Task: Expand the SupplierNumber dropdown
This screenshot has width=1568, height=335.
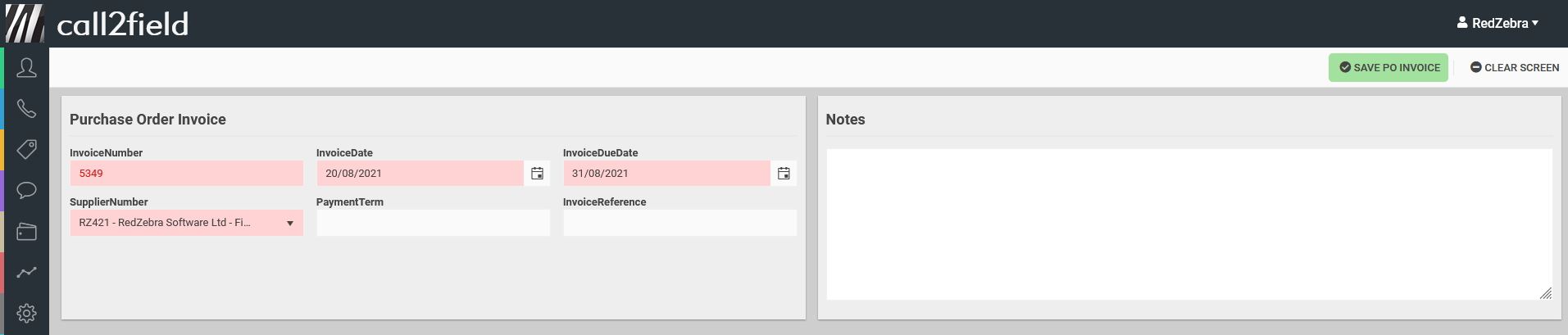Action: tap(289, 223)
